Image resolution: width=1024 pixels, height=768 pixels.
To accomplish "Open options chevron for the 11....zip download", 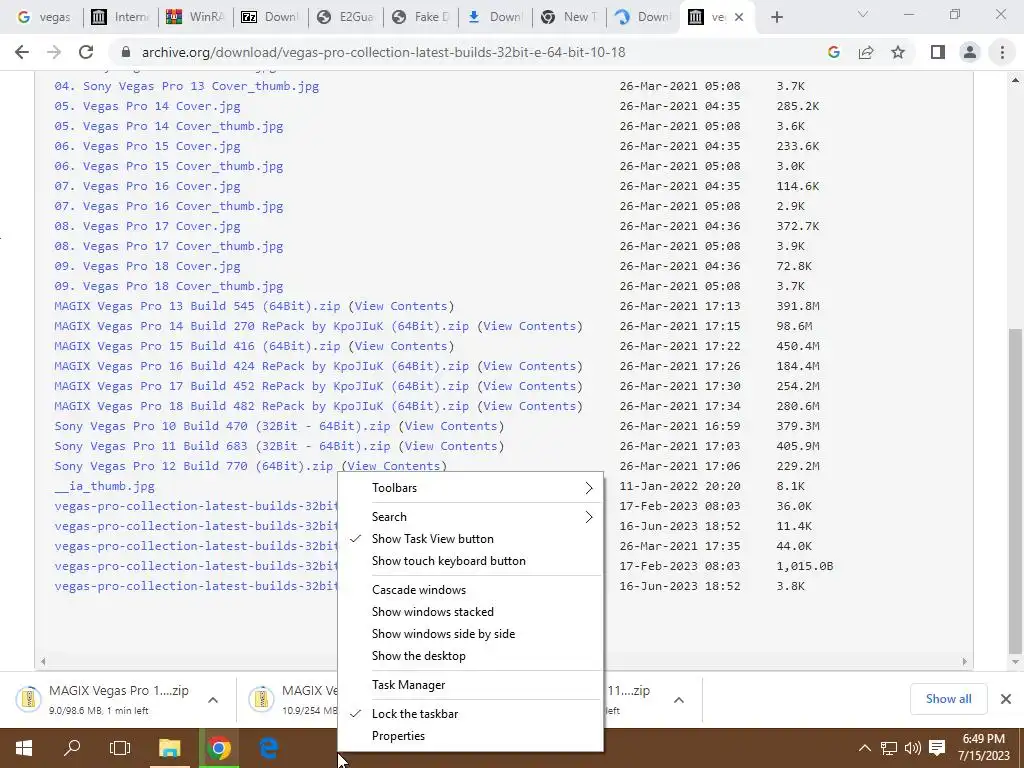I will click(679, 699).
